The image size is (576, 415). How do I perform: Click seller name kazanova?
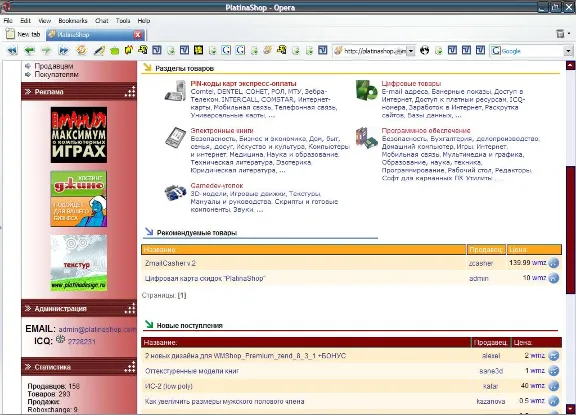point(490,401)
